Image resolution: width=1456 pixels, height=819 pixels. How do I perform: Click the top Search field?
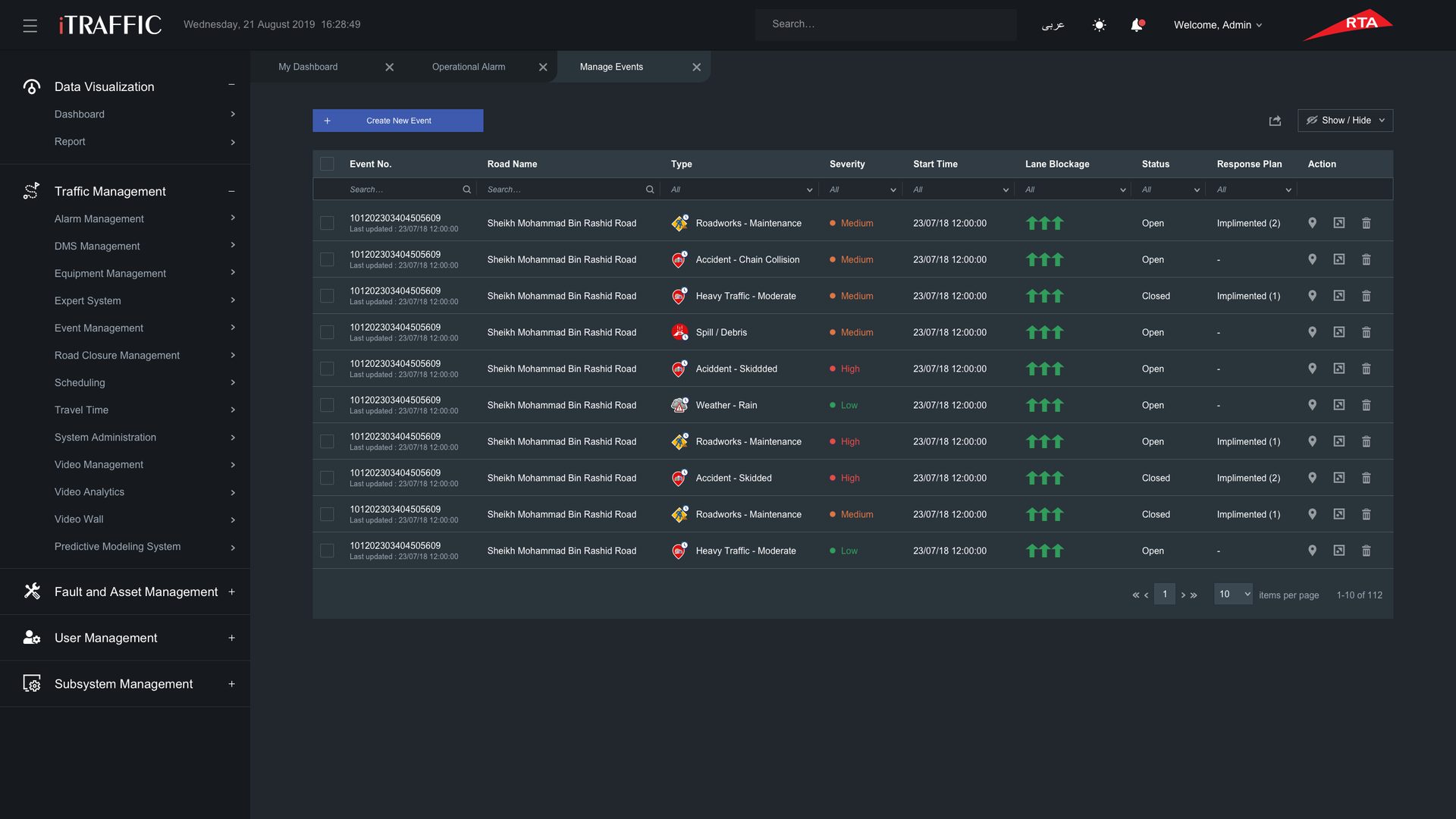coord(886,24)
